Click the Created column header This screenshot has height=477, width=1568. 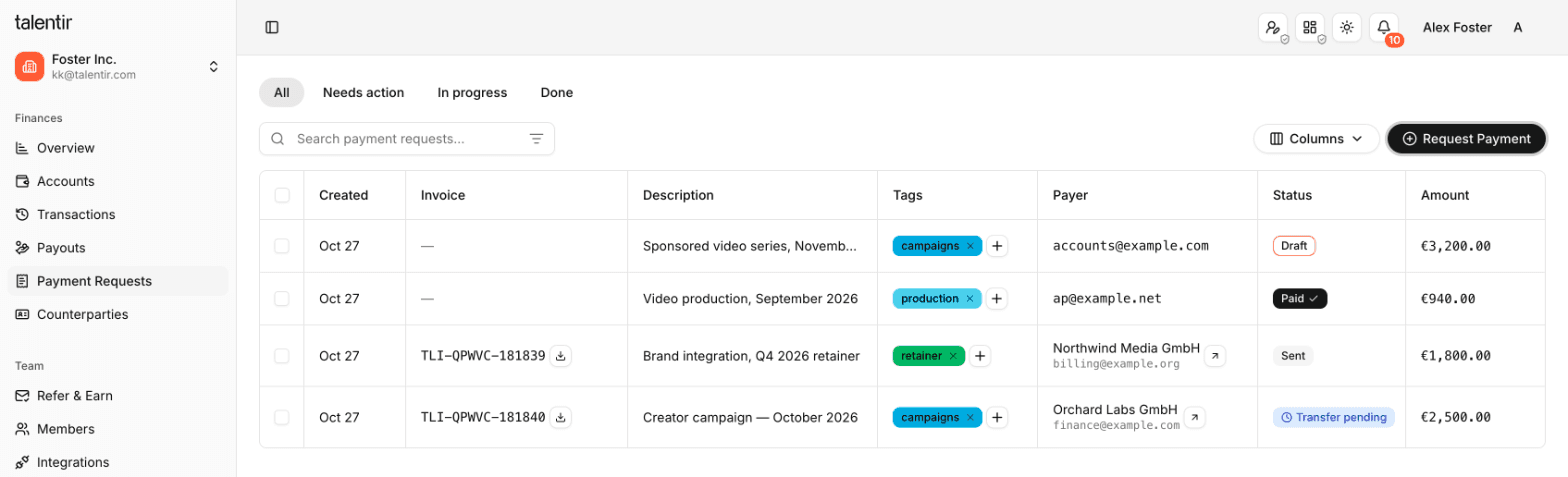tap(344, 195)
